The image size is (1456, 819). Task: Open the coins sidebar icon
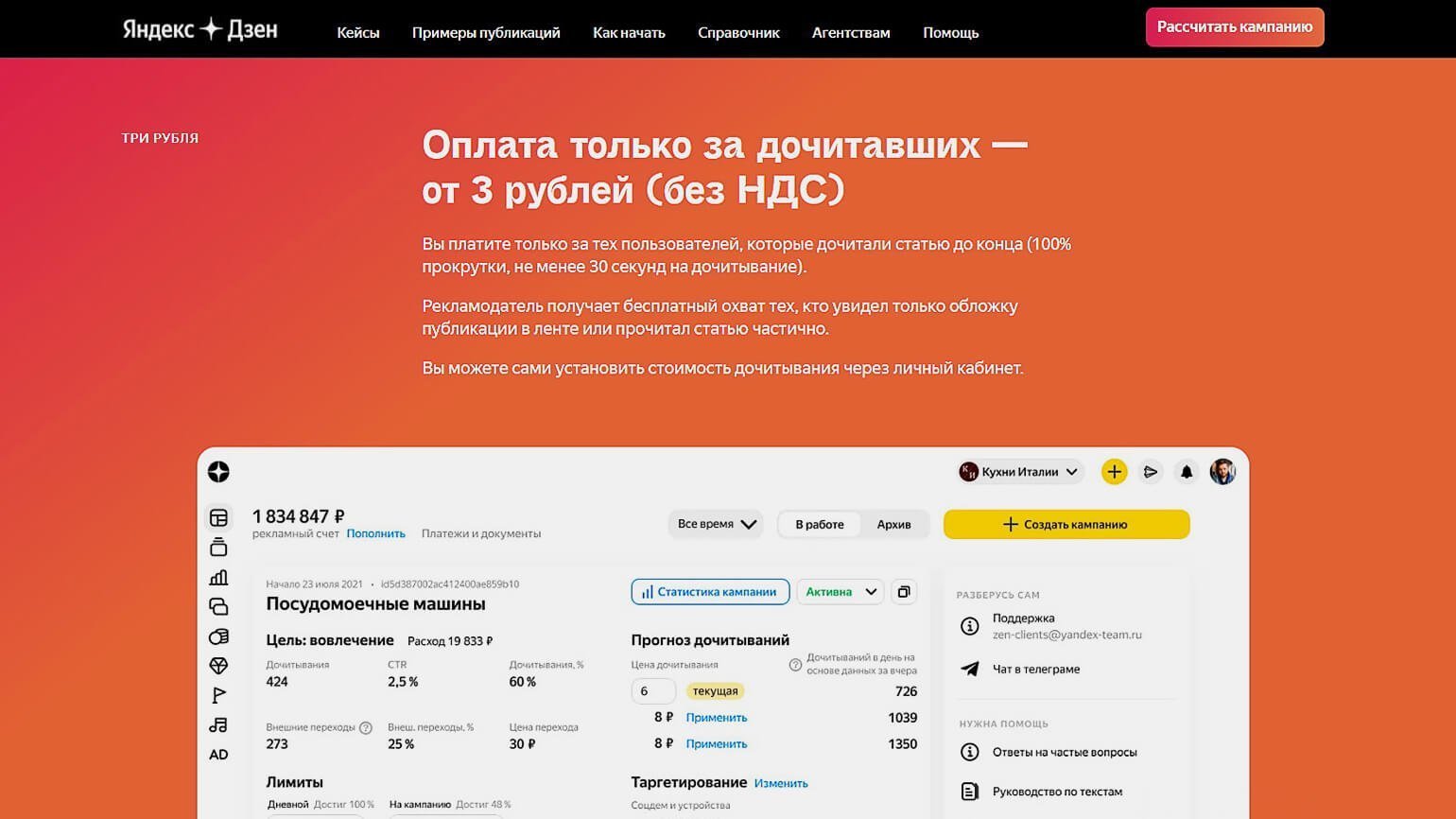[218, 636]
